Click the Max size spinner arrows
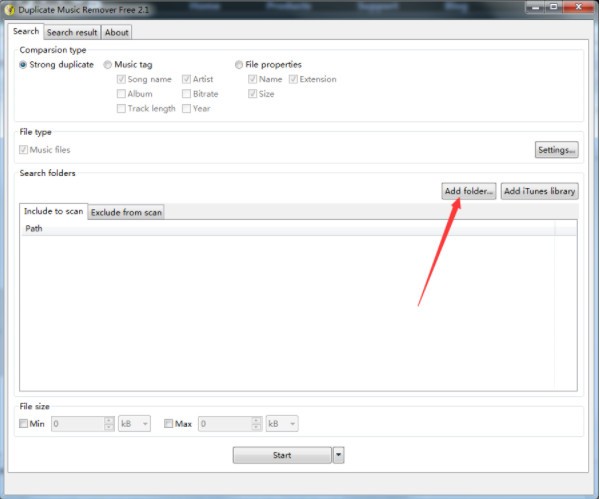The width and height of the screenshot is (600, 499). [x=256, y=424]
